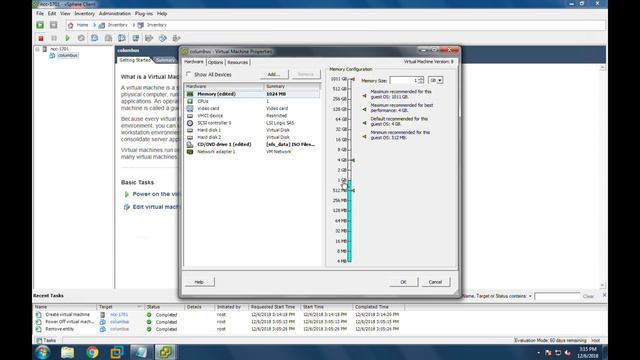Open the Administration menu
The width and height of the screenshot is (640, 360).
point(115,14)
